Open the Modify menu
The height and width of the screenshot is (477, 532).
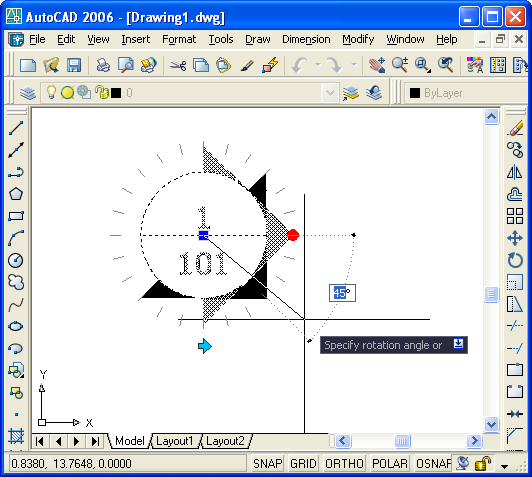pos(358,39)
